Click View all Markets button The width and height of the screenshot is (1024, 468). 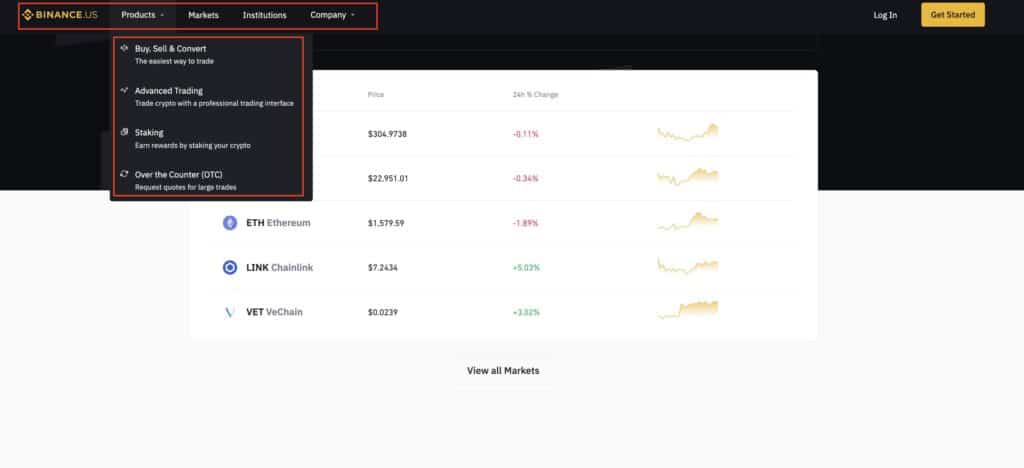503,370
